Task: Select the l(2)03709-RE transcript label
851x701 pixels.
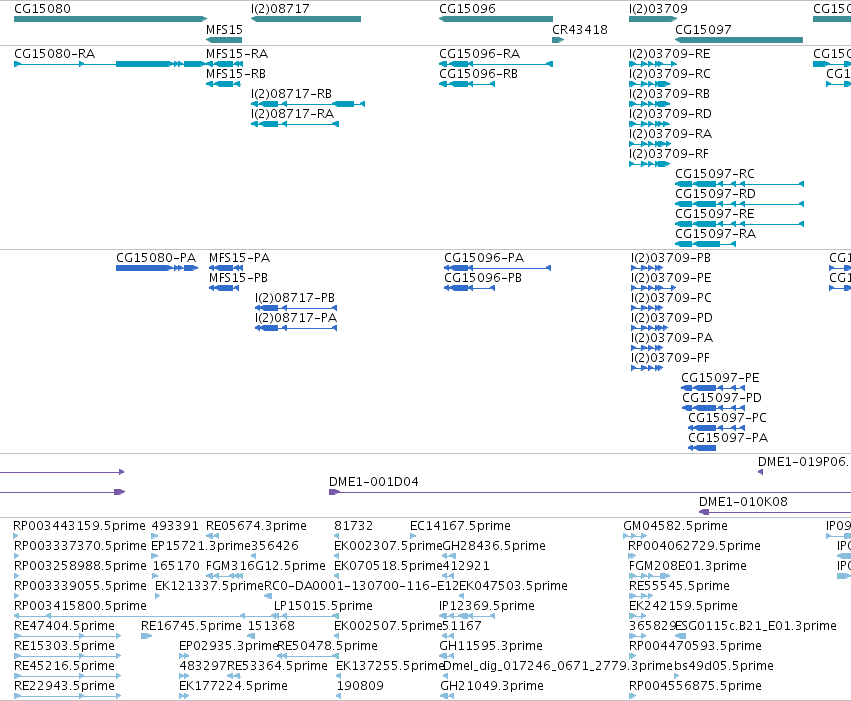Action: [670, 54]
